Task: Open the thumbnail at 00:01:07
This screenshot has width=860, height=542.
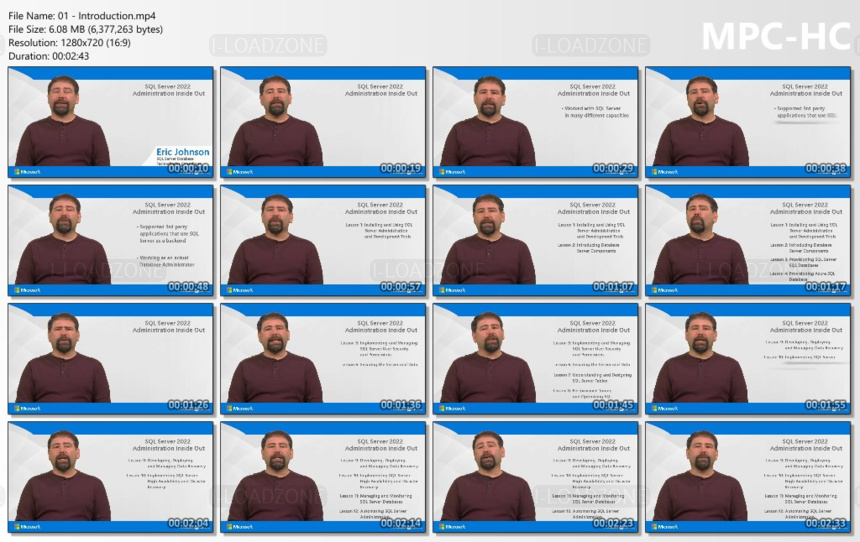Action: [x=535, y=240]
